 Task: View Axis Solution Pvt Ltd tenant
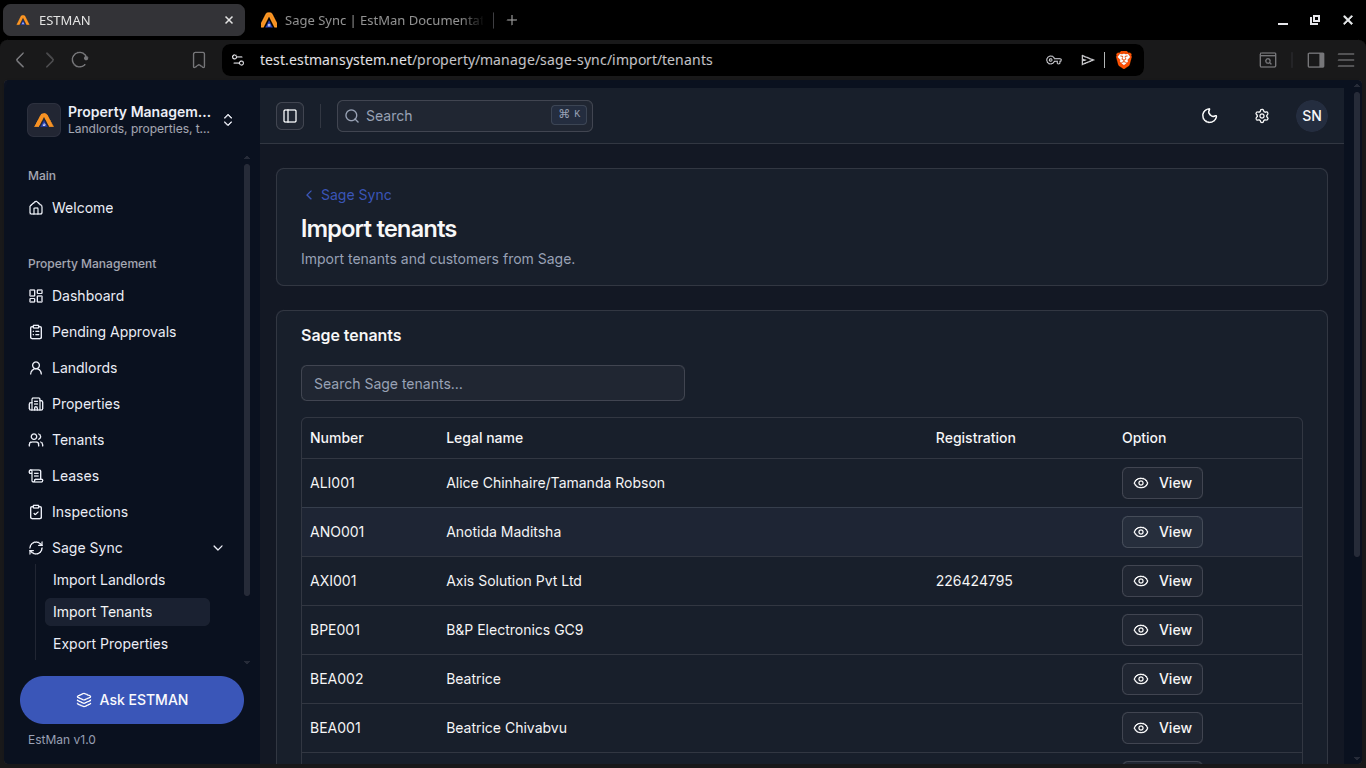tap(1162, 581)
